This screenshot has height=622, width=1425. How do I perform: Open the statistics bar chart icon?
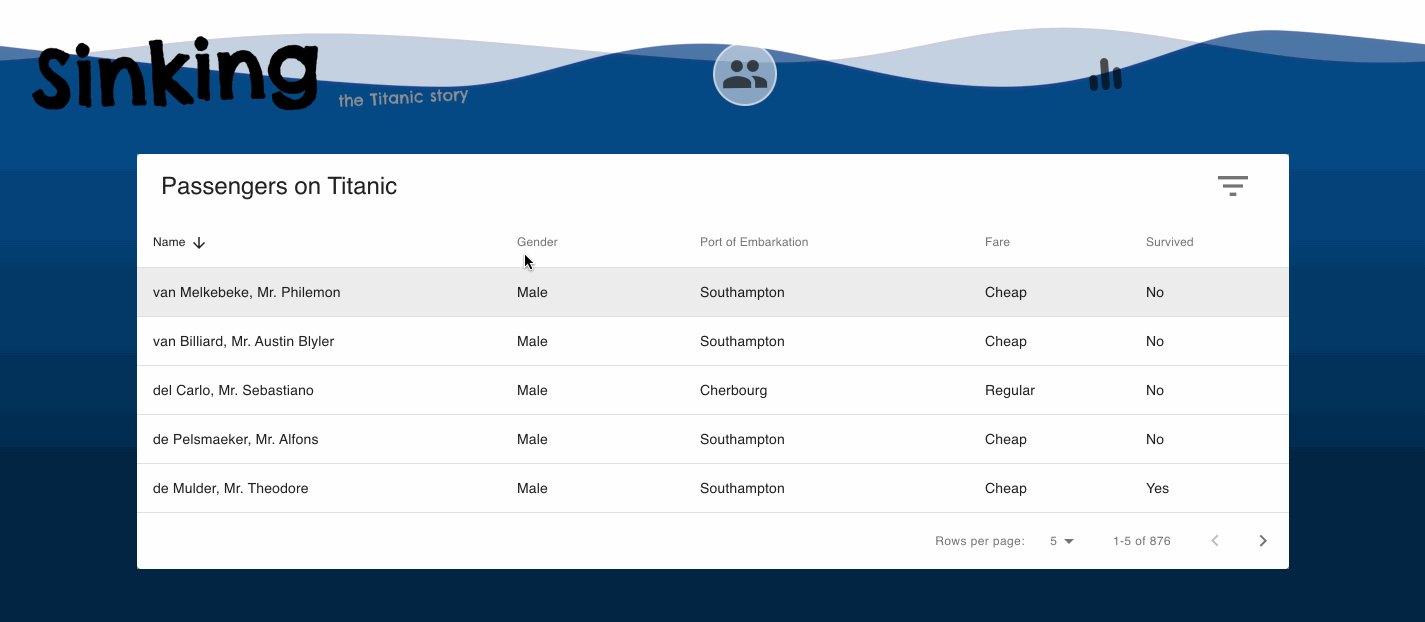coord(1105,75)
